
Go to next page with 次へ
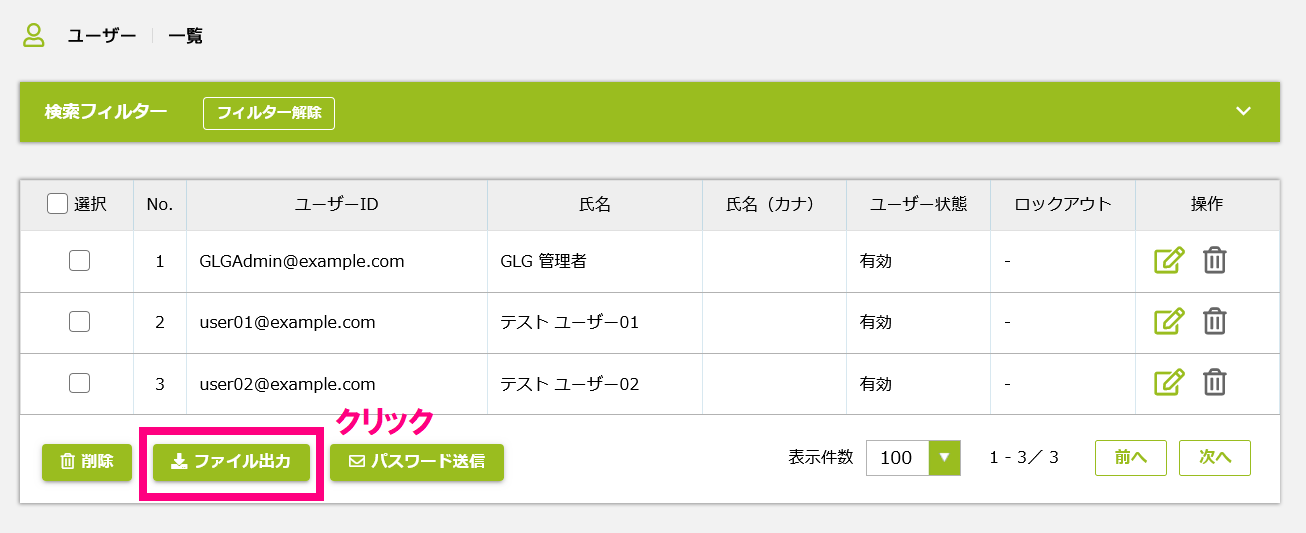click(1215, 457)
